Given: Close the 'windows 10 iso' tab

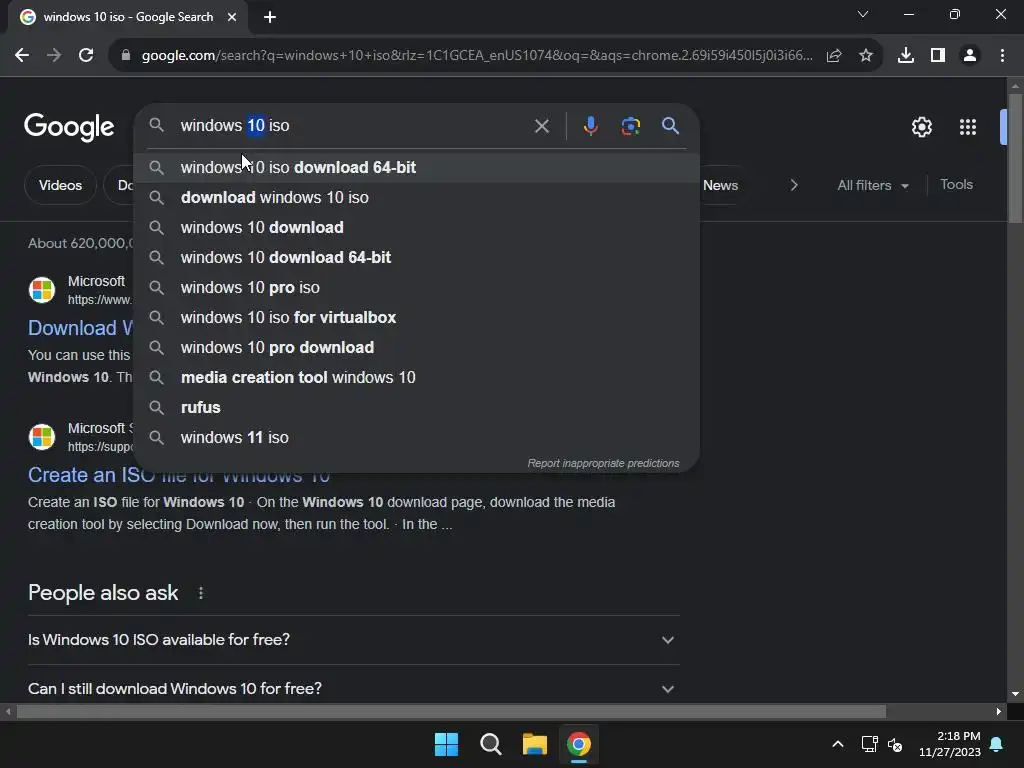Looking at the screenshot, I should (232, 17).
